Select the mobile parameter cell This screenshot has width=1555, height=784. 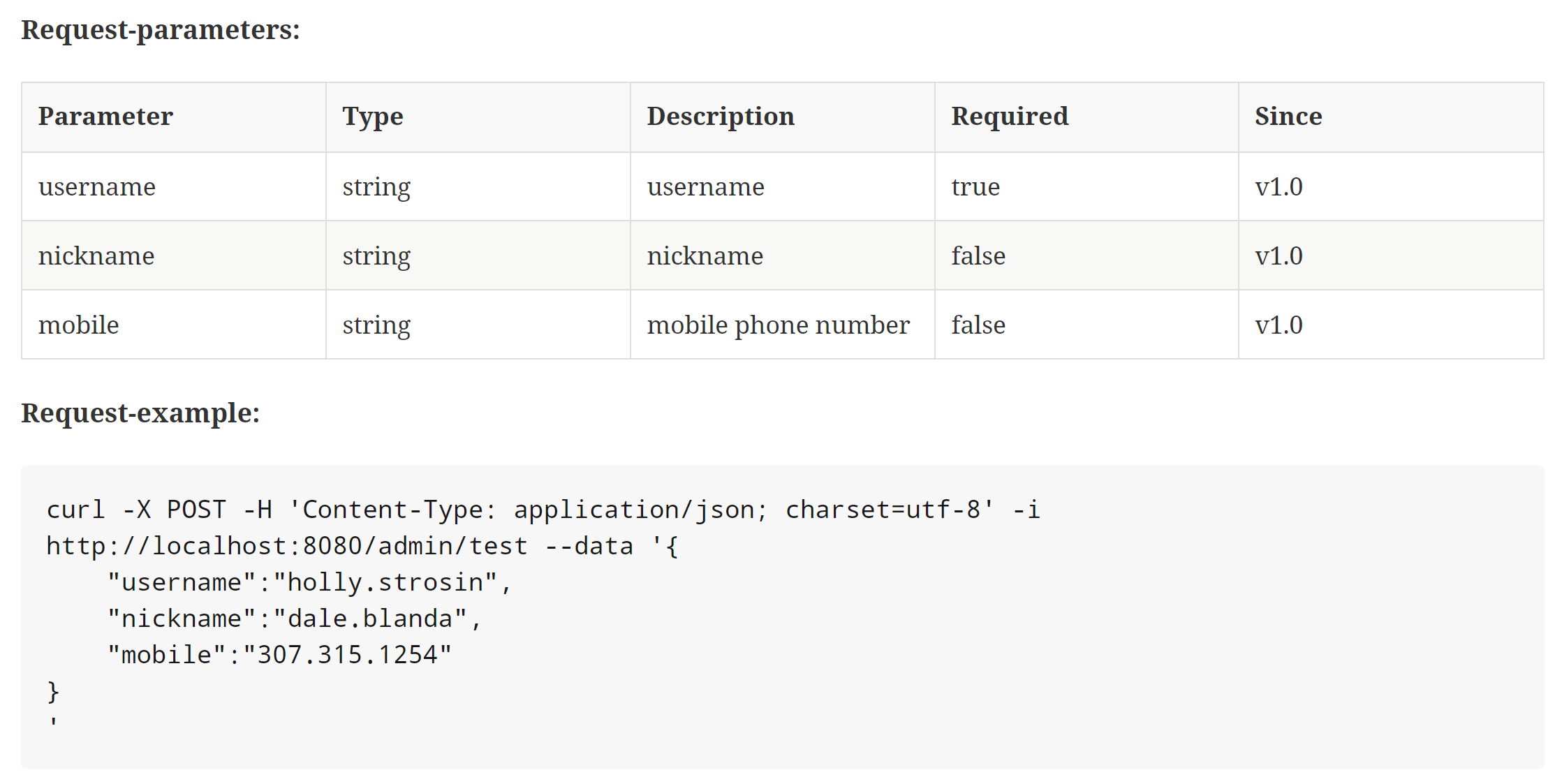coord(78,325)
